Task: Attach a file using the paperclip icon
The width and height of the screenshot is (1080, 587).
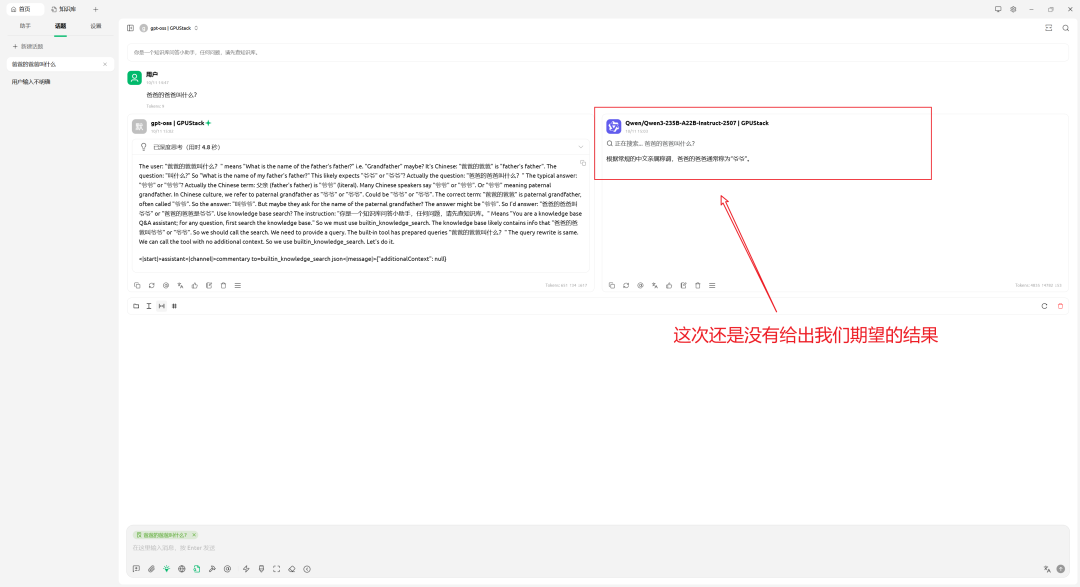Action: [x=151, y=569]
